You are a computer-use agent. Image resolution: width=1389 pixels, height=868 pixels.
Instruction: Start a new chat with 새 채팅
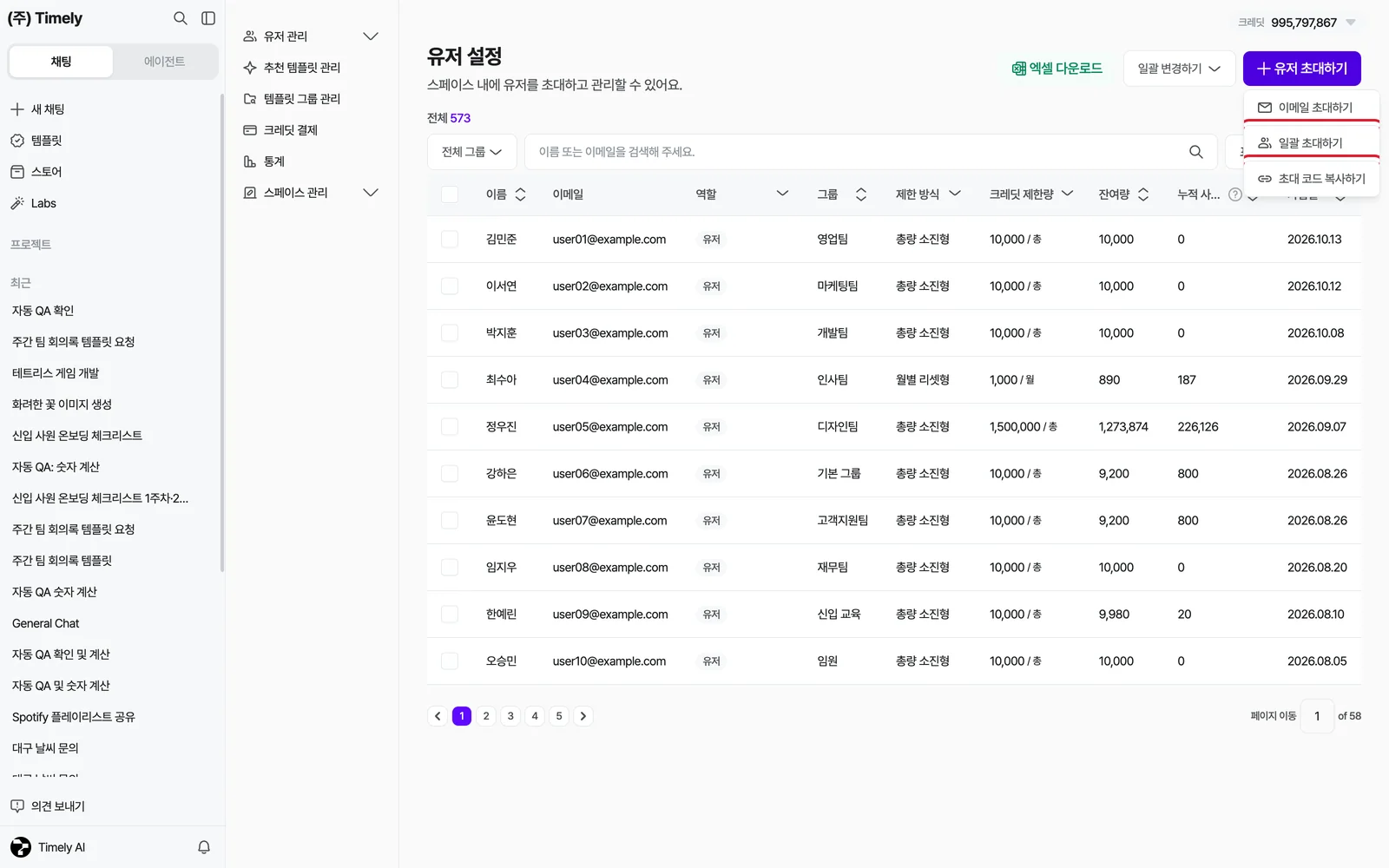coord(37,109)
